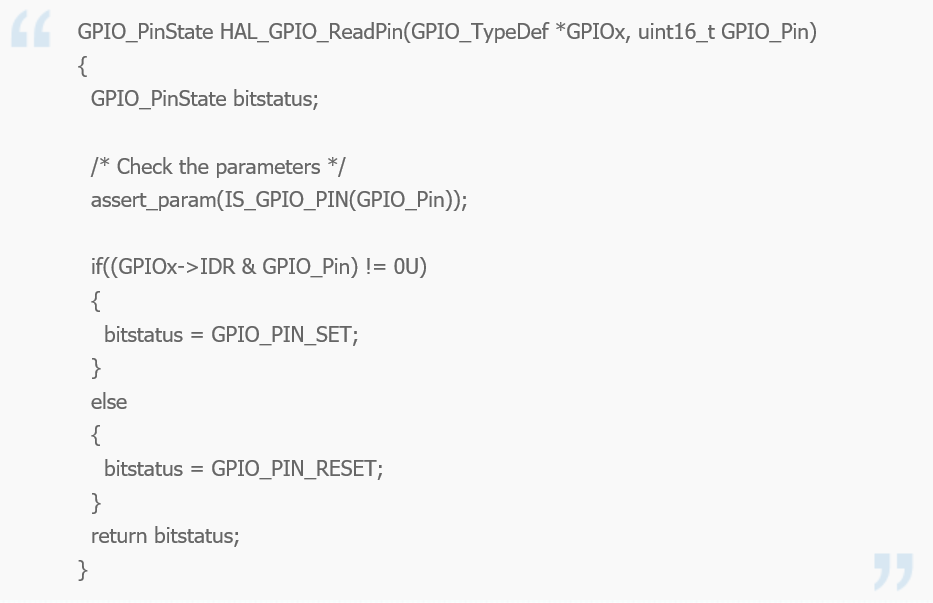Click the closing quotation mark icon
Viewport: 933px width, 603px height.
893,571
